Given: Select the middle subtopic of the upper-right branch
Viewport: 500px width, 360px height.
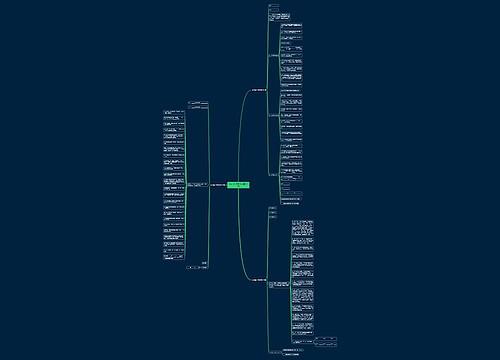Looking at the screenshot, I should 273,115.
